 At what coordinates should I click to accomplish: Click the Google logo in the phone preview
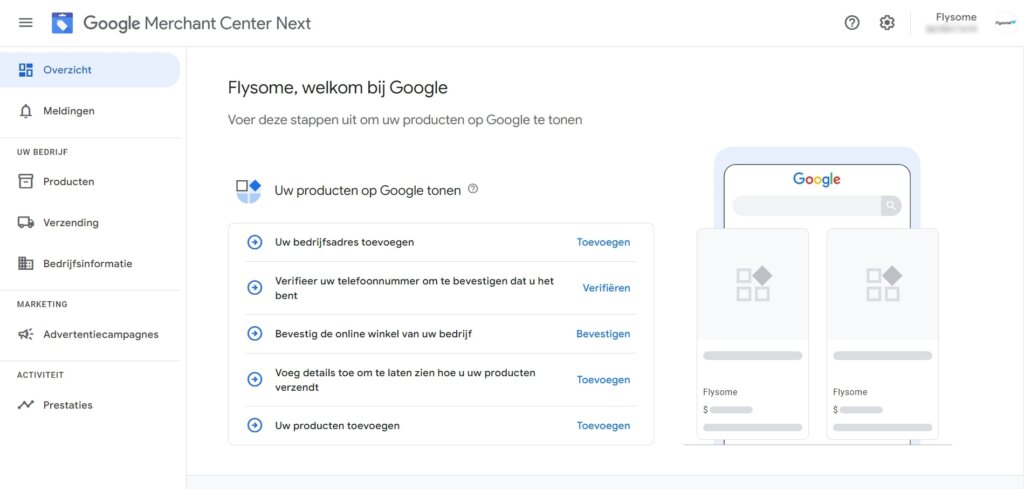(x=816, y=179)
